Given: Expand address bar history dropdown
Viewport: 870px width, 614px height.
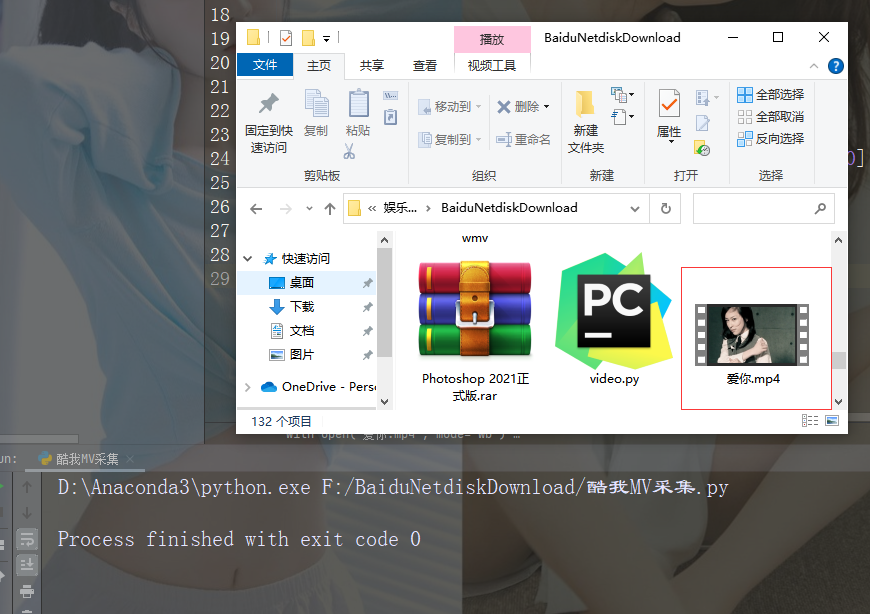Looking at the screenshot, I should click(x=635, y=209).
